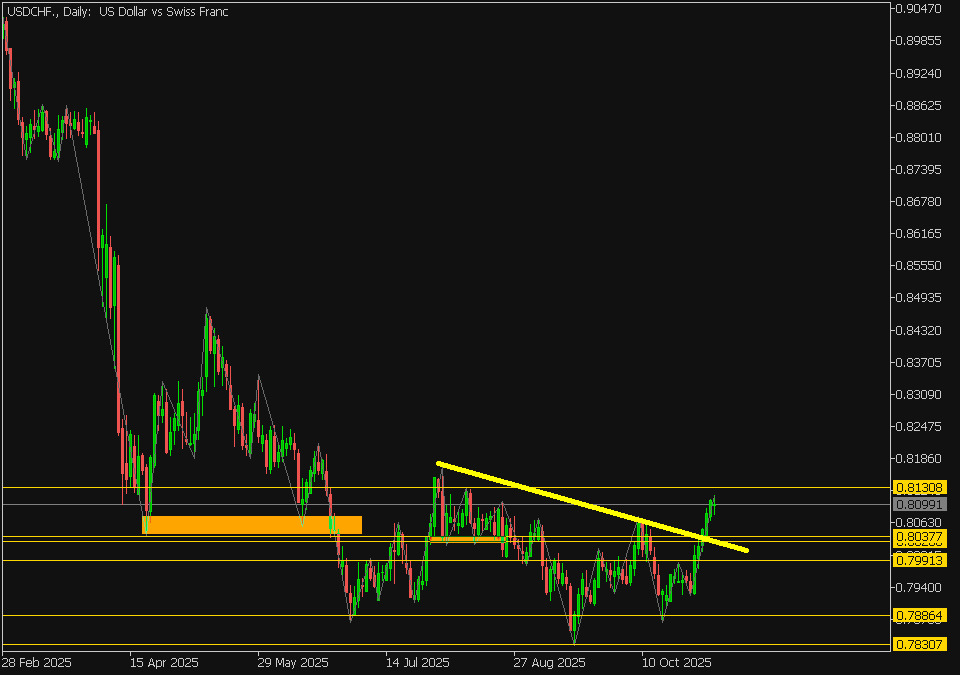Click the 0.79913 price level label
Viewport: 960px width, 675px height.
click(918, 560)
